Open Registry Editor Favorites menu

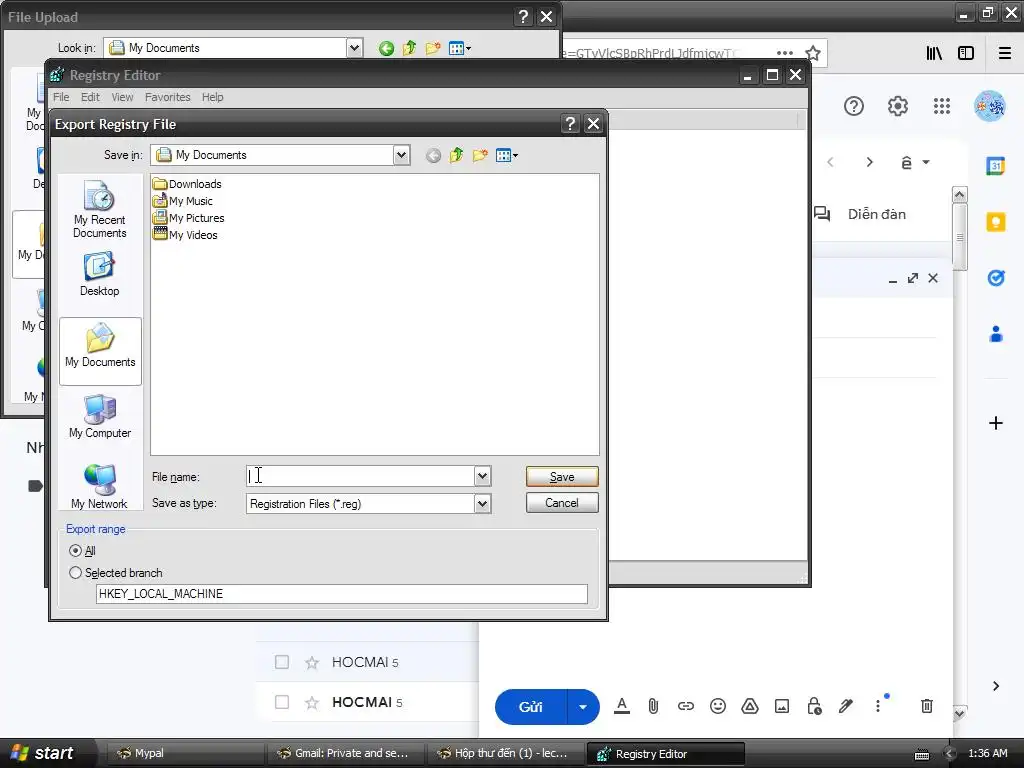[168, 97]
